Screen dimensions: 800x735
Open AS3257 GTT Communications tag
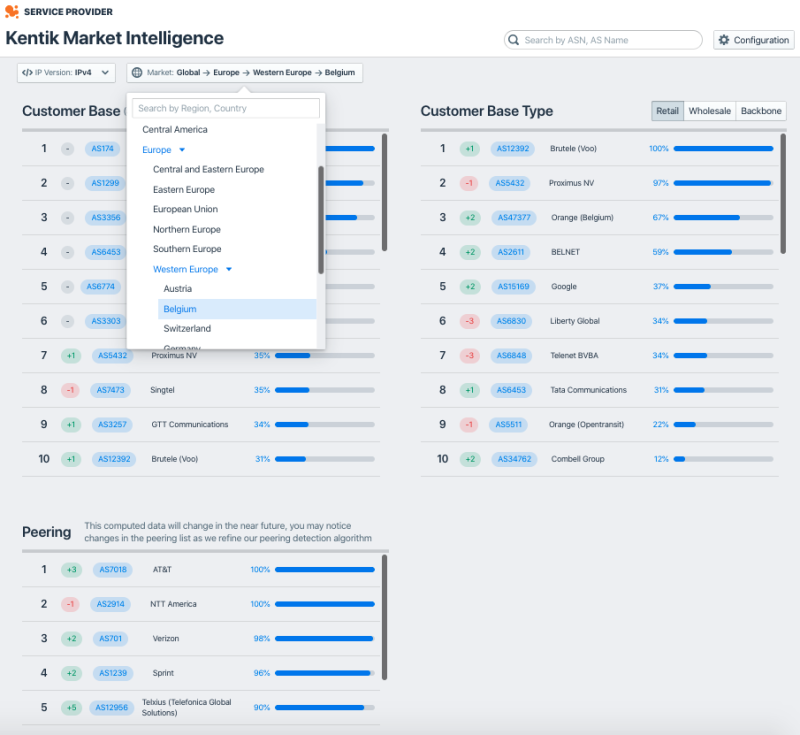(112, 424)
